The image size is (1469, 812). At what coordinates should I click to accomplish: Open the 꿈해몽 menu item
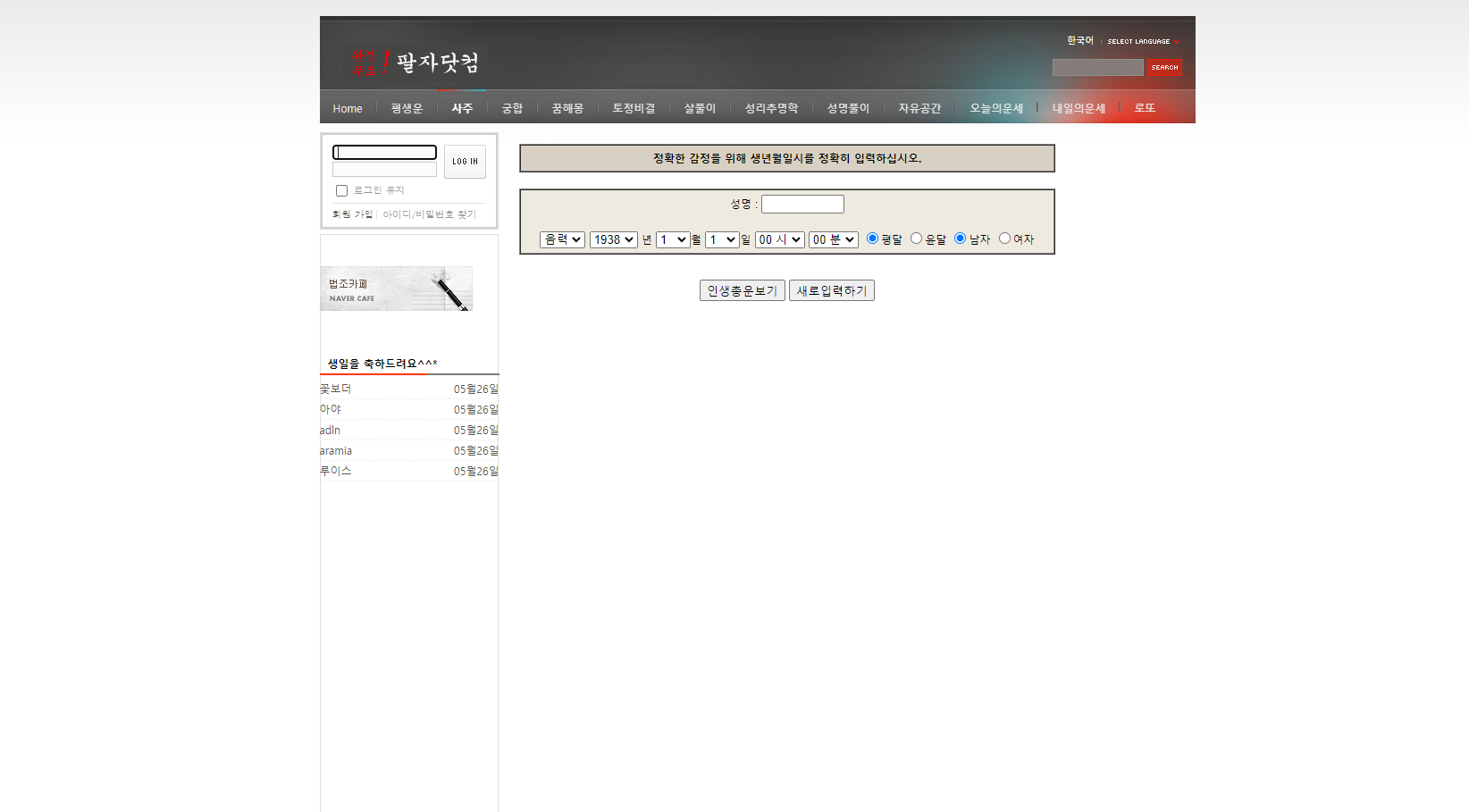pos(567,108)
